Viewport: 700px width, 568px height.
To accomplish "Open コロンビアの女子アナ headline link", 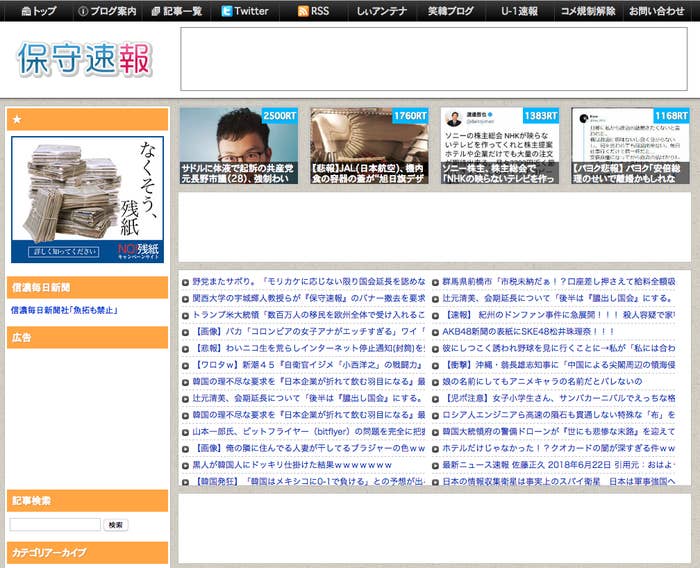I will (308, 332).
